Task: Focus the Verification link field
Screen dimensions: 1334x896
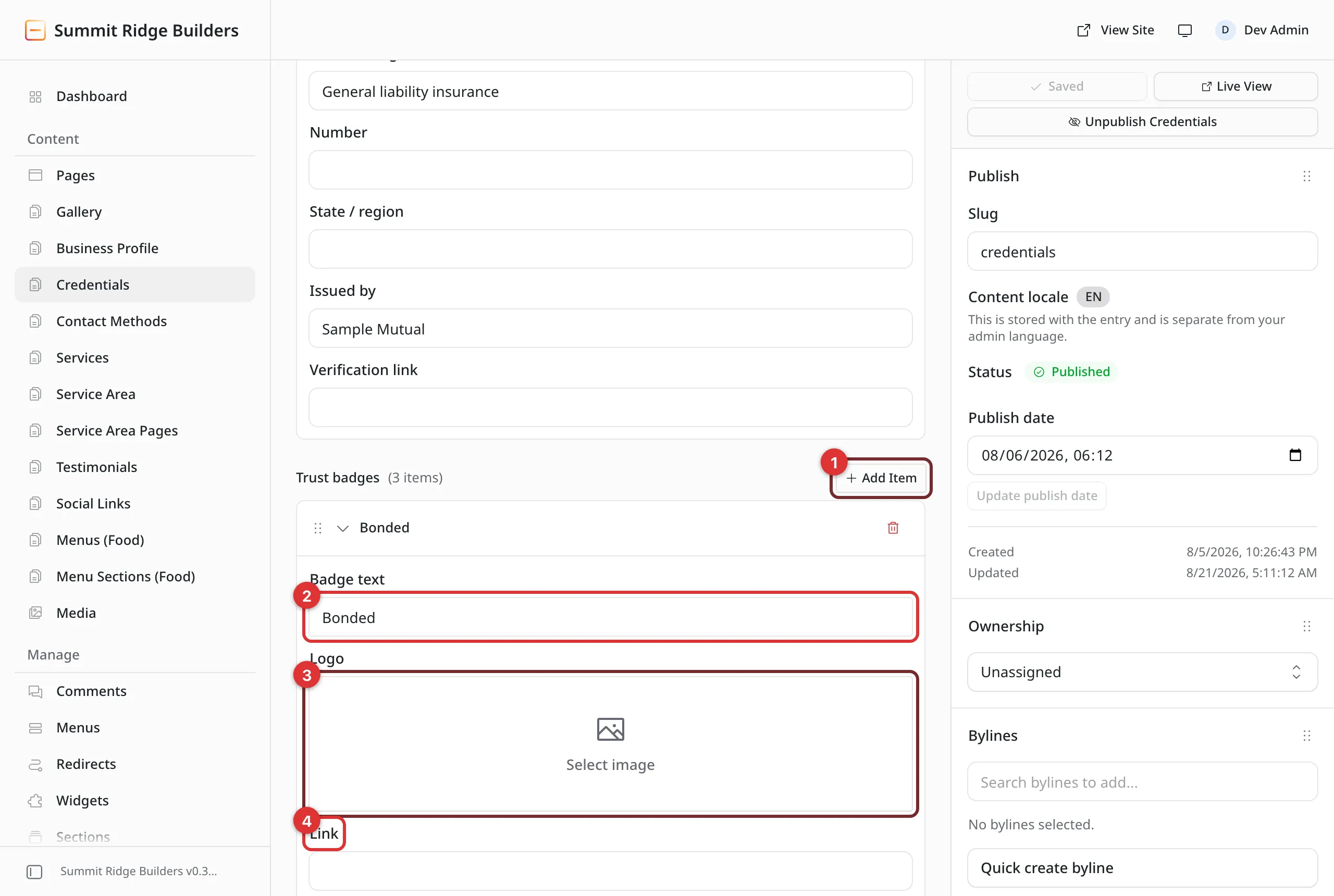Action: tap(610, 407)
